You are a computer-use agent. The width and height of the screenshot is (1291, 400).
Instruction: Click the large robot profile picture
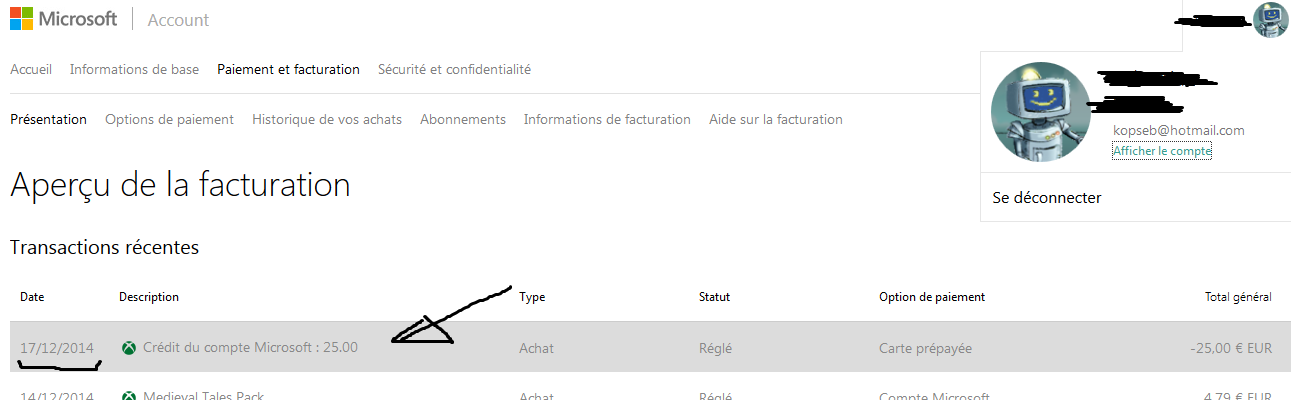(x=1040, y=111)
